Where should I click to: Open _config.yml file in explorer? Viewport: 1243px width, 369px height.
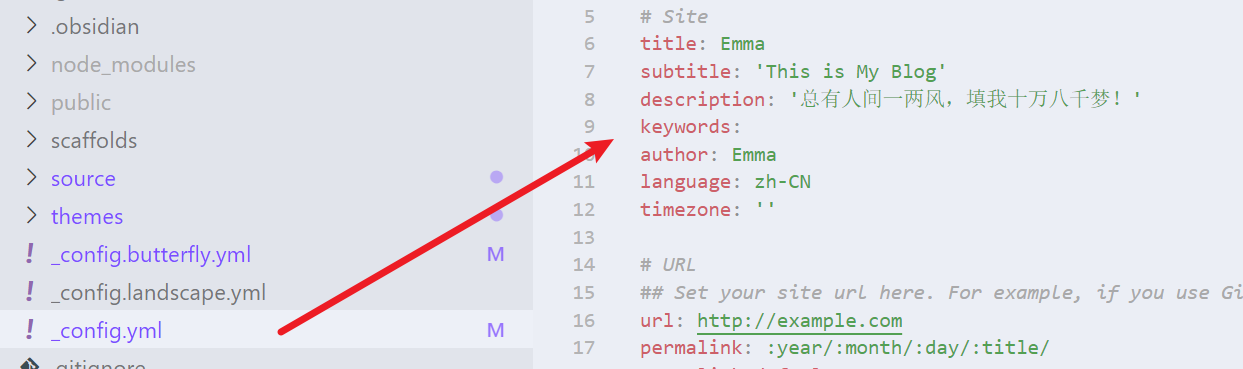(106, 331)
